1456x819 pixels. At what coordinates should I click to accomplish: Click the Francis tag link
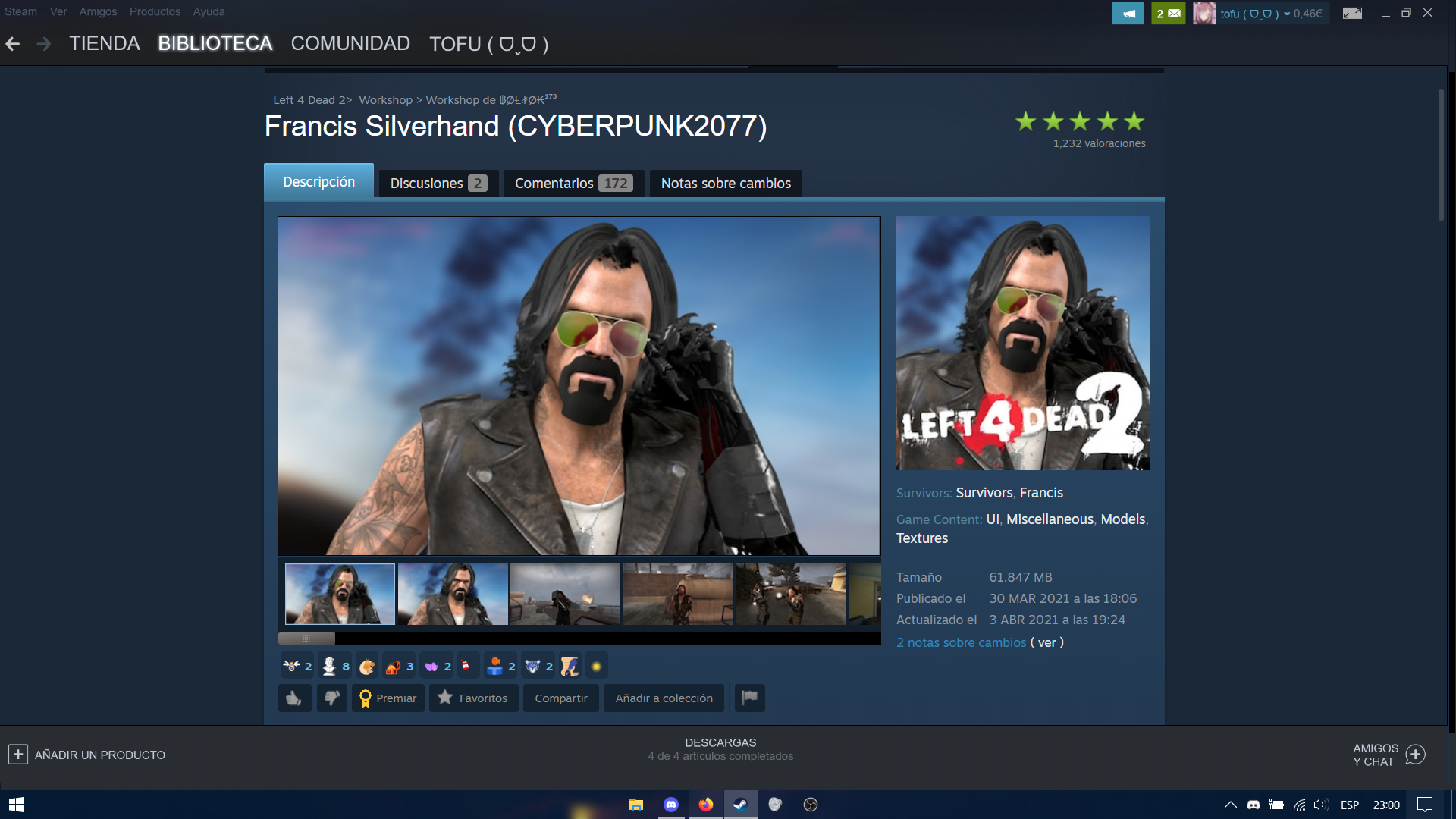1041,493
